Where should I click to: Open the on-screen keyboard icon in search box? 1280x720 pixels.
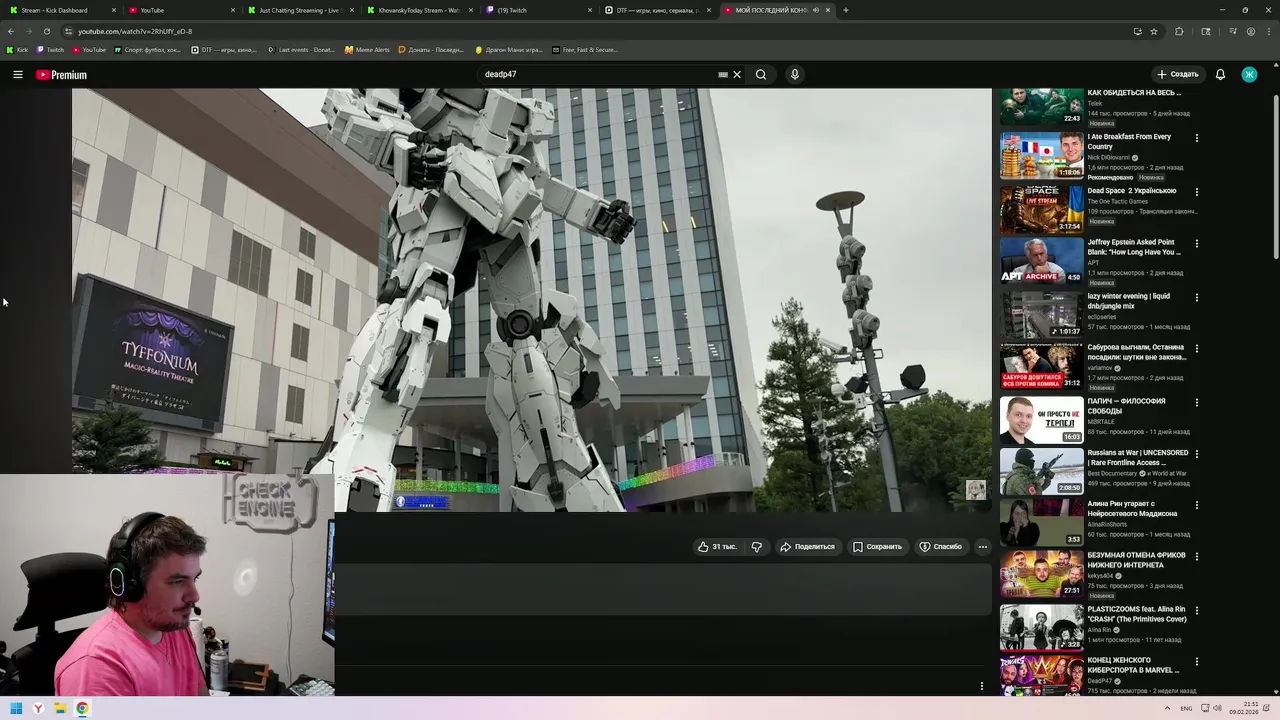[x=723, y=74]
